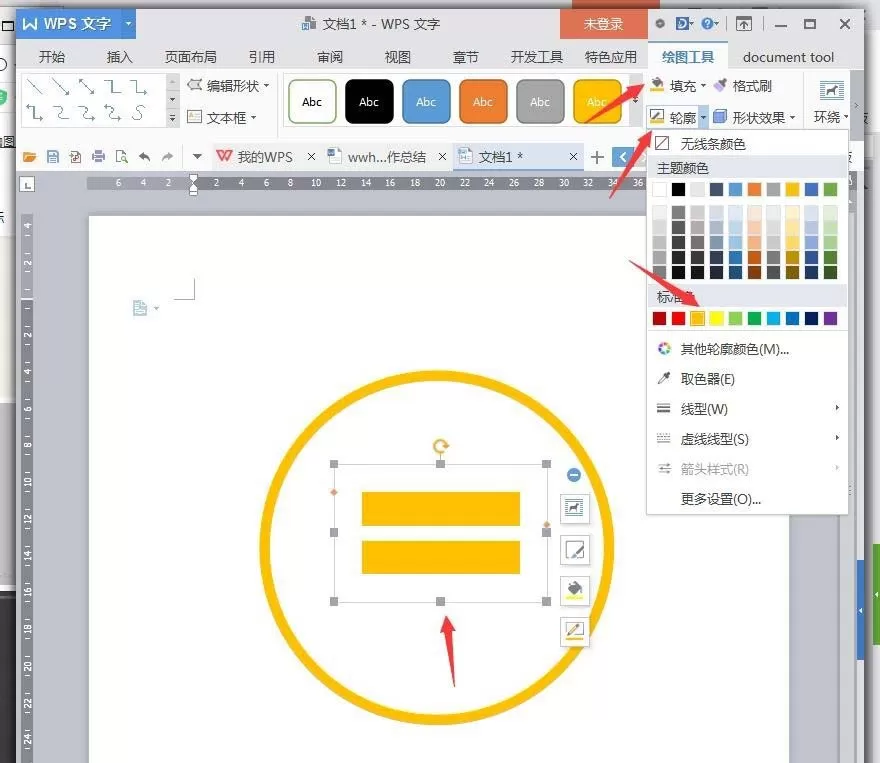Open the 插入 ribbon tab
Viewport: 880px width, 763px height.
pos(120,57)
